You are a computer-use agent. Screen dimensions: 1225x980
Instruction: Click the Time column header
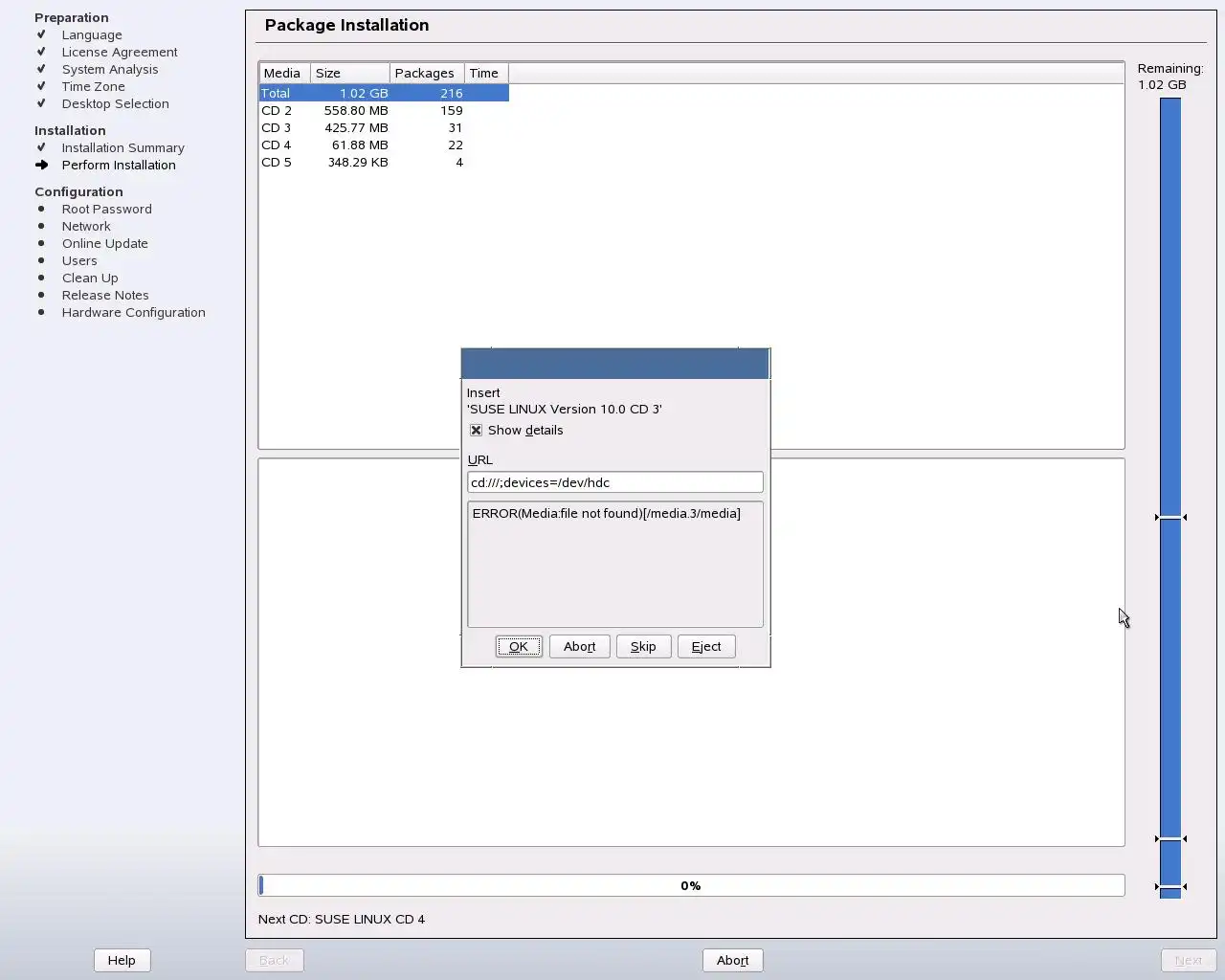(x=486, y=74)
